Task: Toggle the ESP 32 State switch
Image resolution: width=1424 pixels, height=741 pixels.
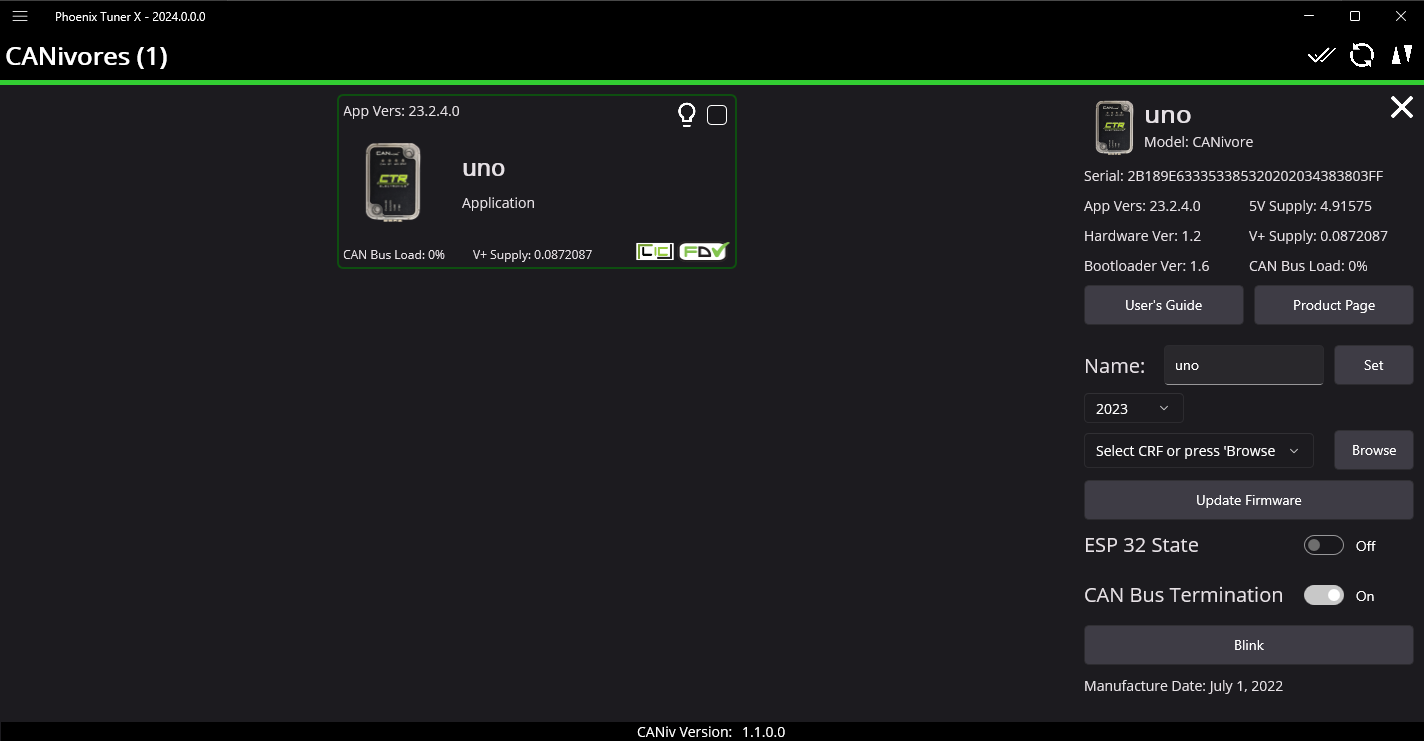Action: point(1324,545)
